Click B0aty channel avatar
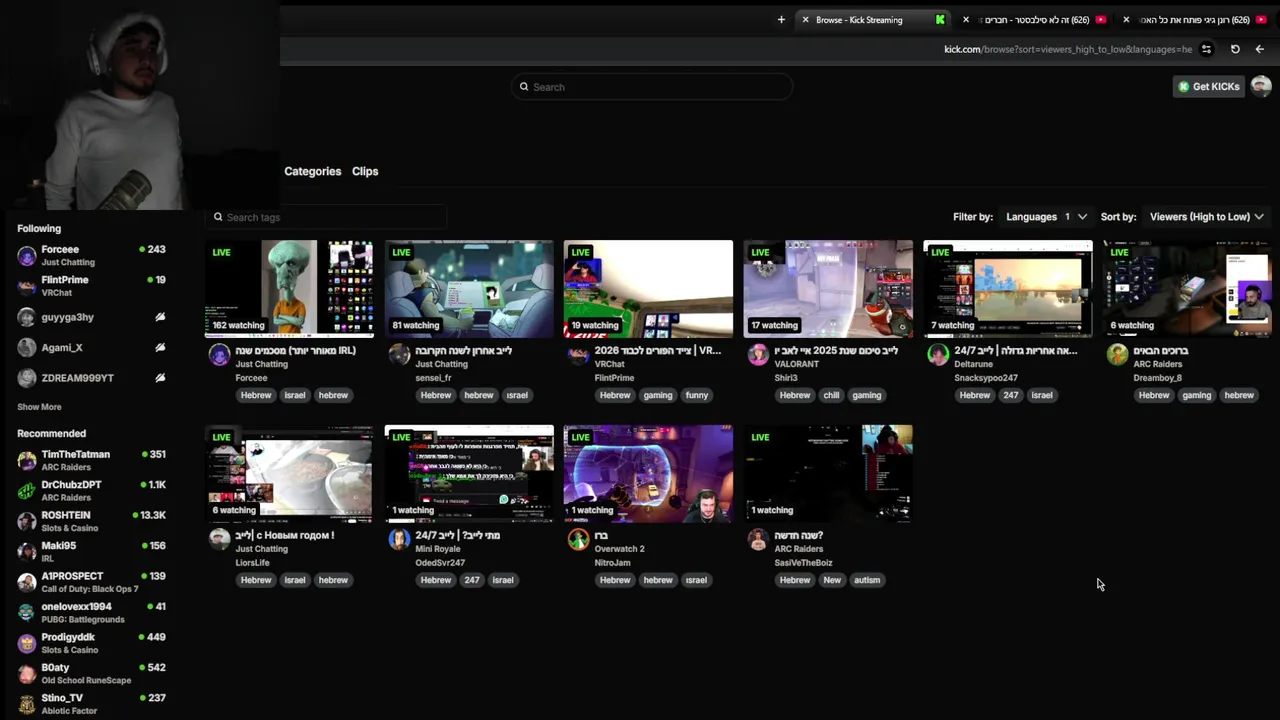Image resolution: width=1280 pixels, height=720 pixels. click(27, 674)
